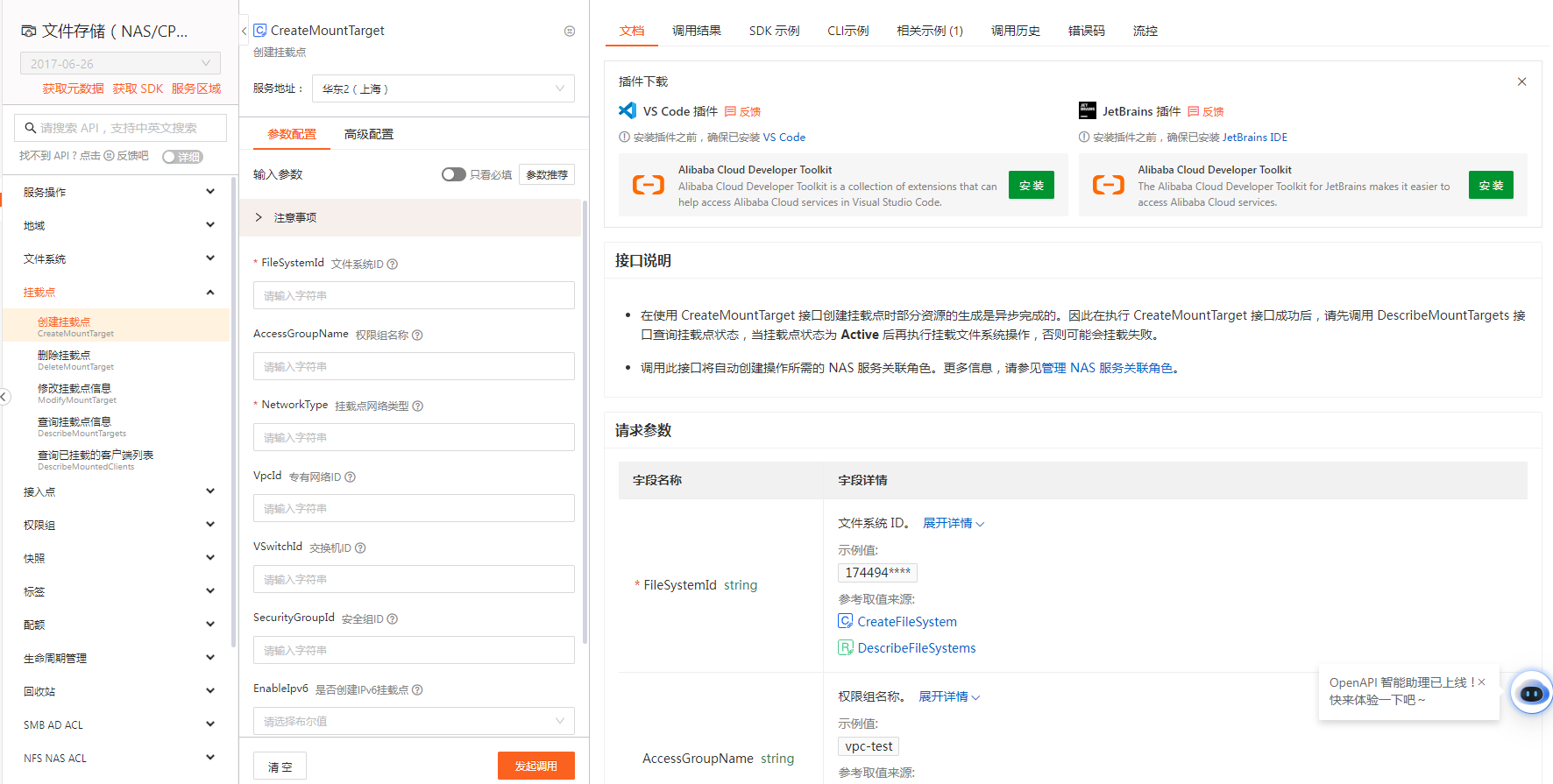
Task: Switch to 流控 tab
Action: (1145, 31)
